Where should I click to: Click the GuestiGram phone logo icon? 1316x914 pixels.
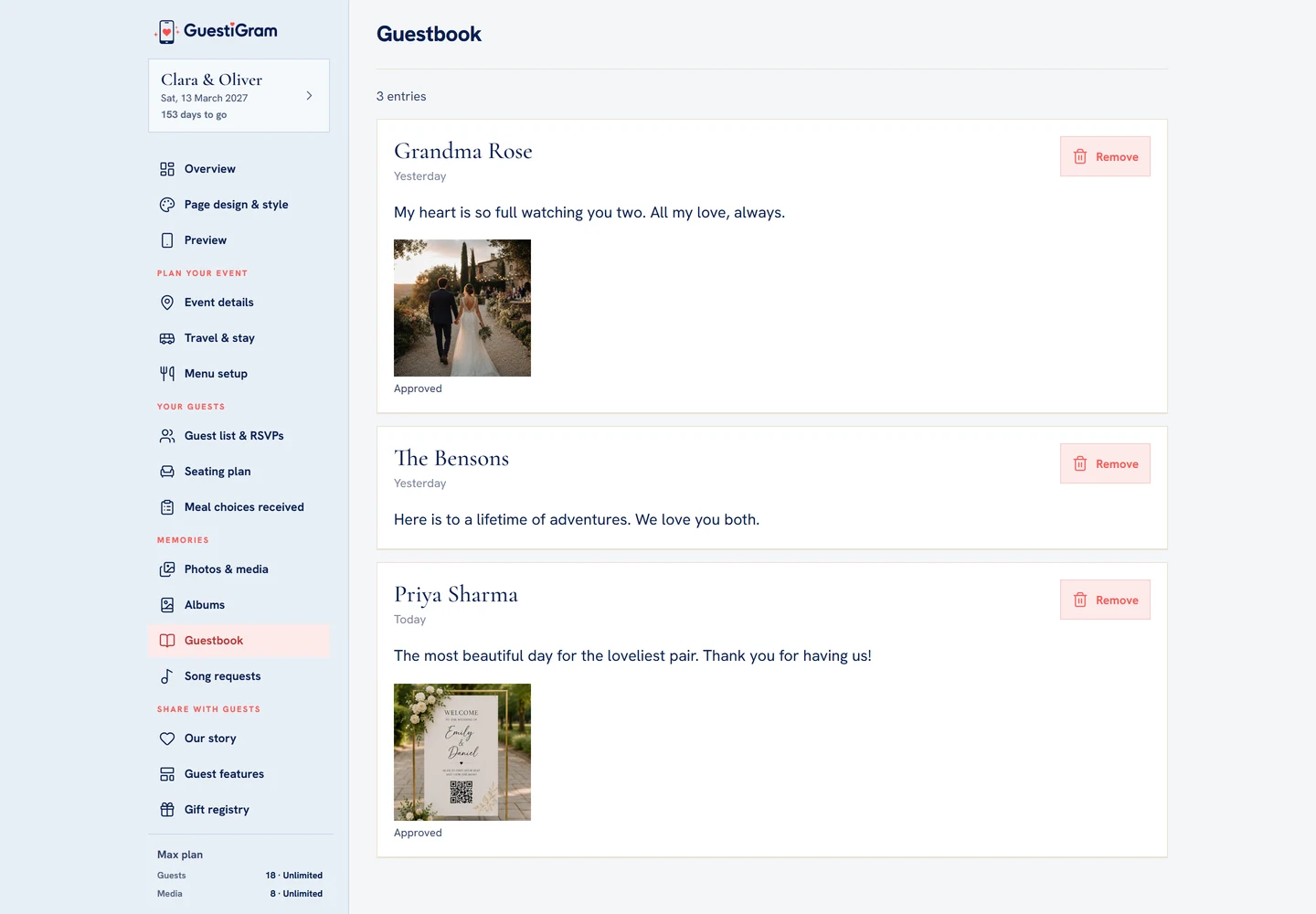pos(166,32)
